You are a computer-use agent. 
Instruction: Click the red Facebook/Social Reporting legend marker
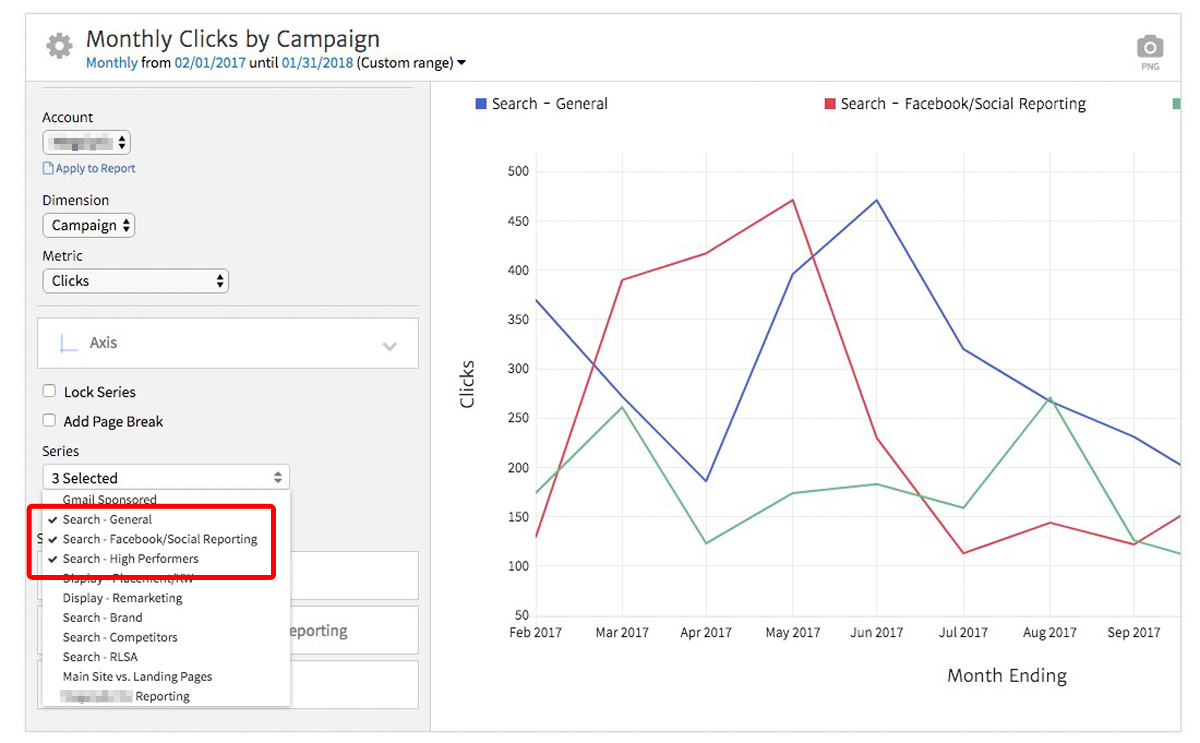click(x=829, y=104)
